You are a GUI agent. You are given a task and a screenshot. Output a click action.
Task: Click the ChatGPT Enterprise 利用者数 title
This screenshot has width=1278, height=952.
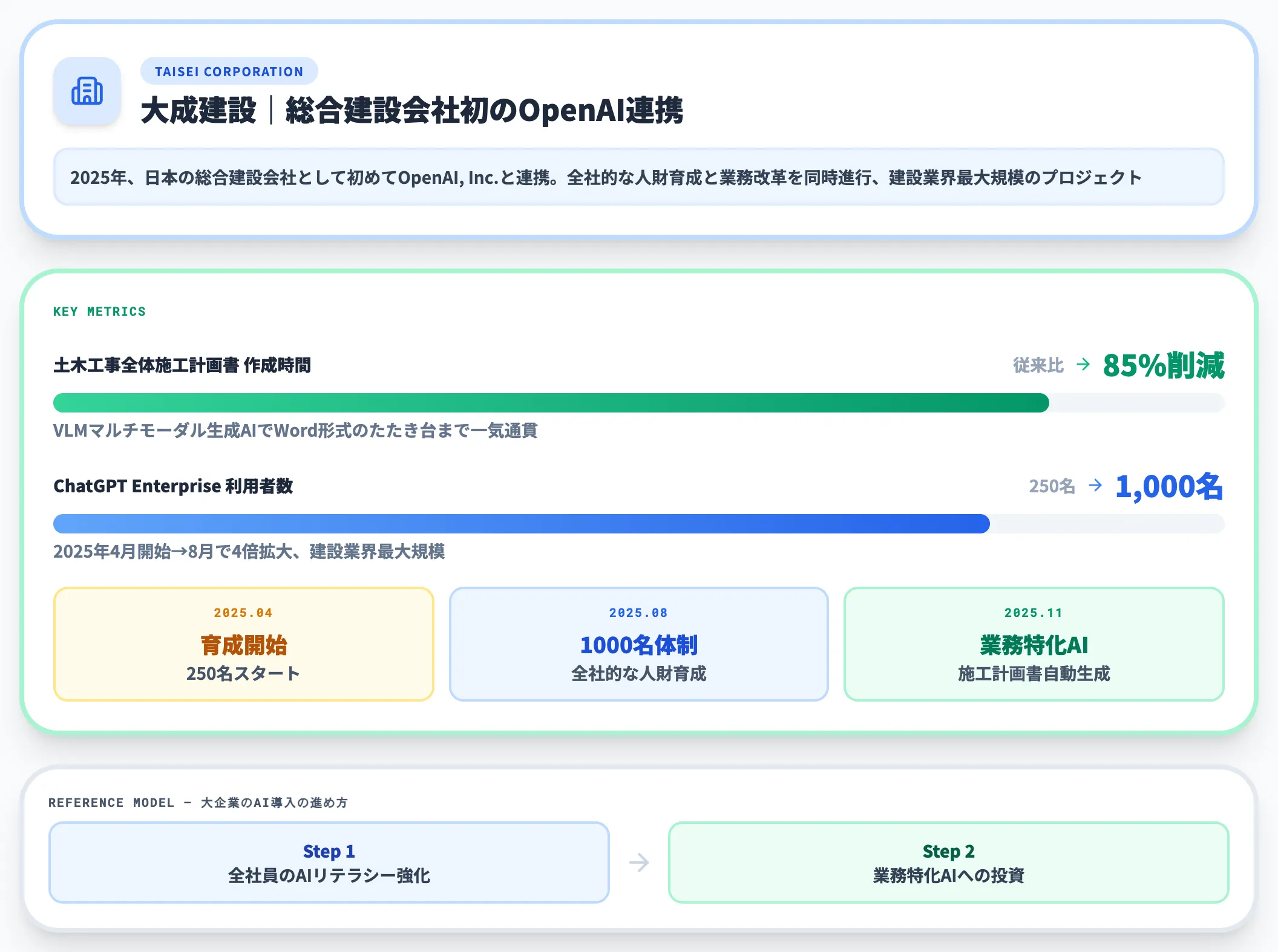click(x=173, y=486)
